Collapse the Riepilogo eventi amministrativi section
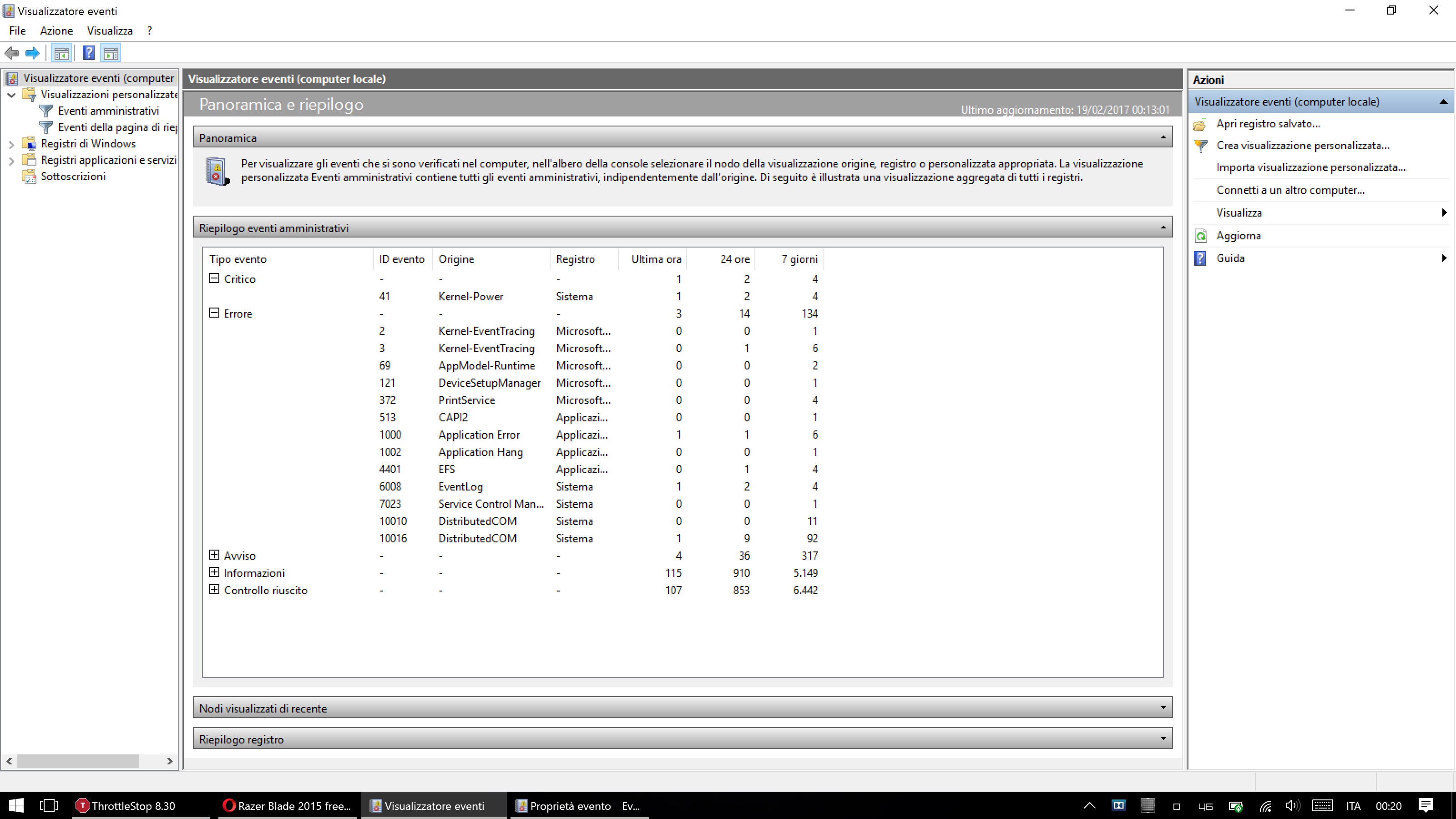 (x=1163, y=228)
